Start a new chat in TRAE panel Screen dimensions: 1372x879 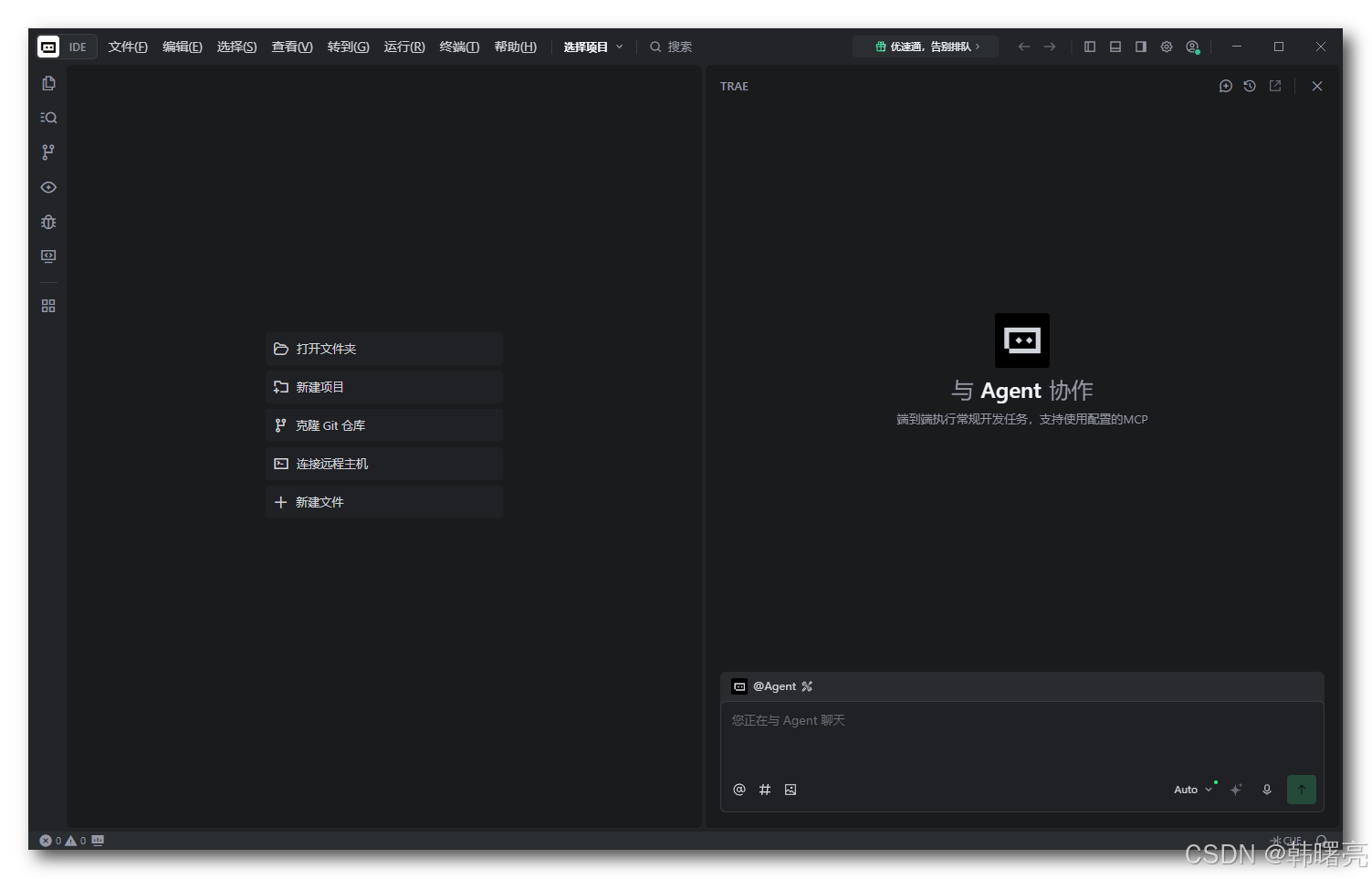[x=1226, y=86]
